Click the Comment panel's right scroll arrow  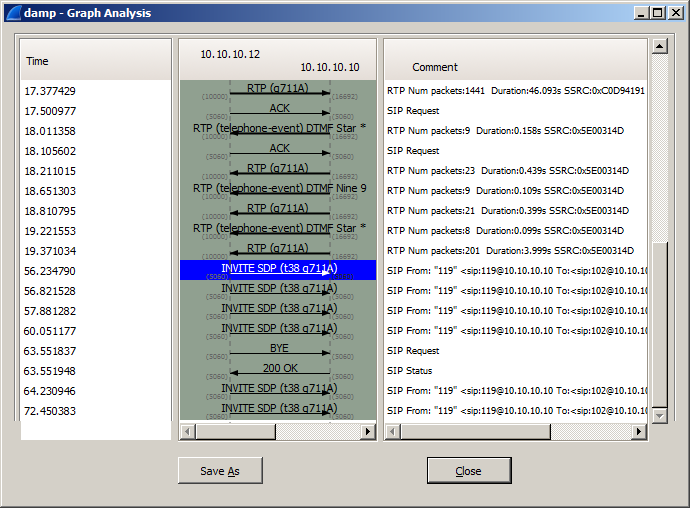tap(639, 431)
